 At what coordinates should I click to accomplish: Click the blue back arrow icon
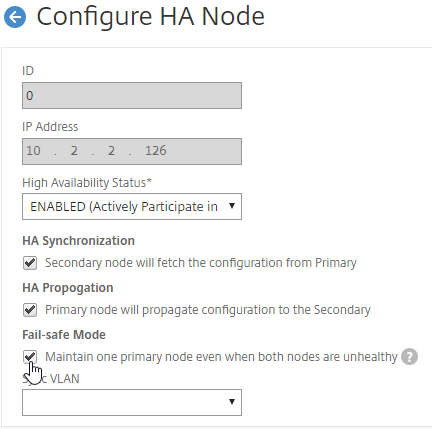[x=15, y=17]
